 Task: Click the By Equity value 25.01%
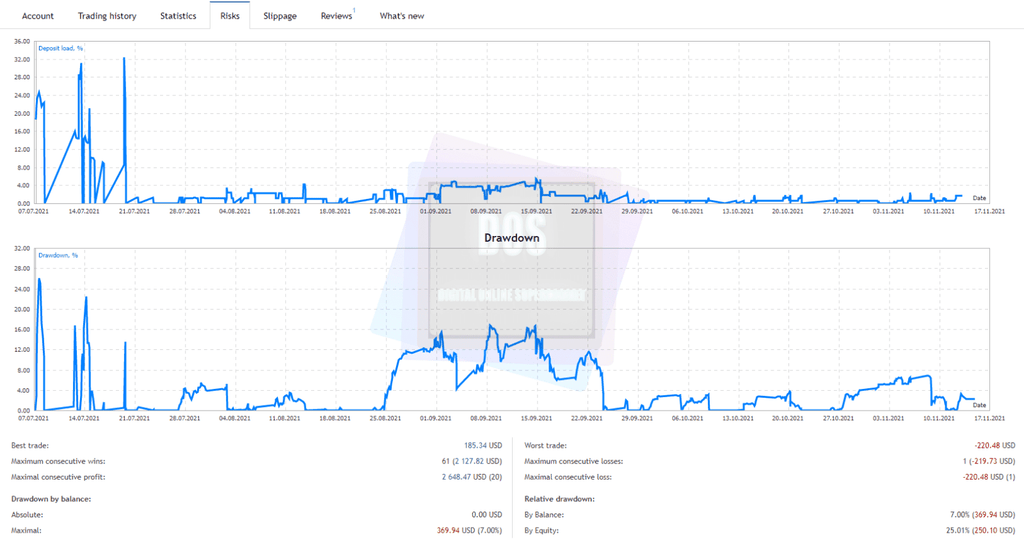tap(980, 530)
